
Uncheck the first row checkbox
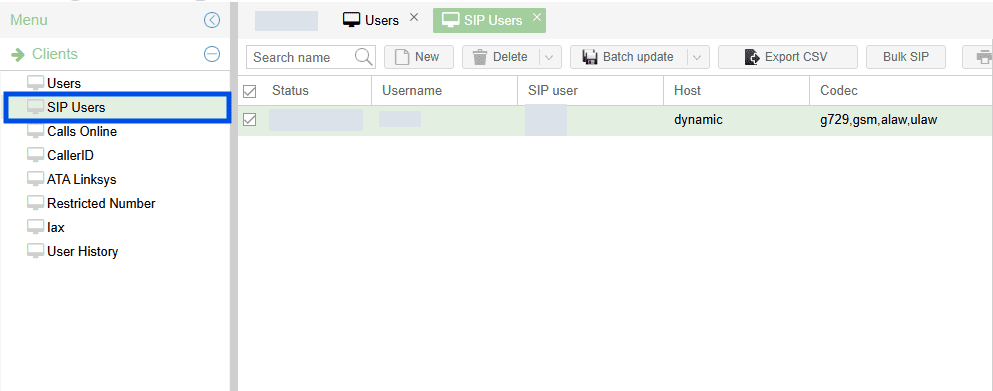click(250, 119)
